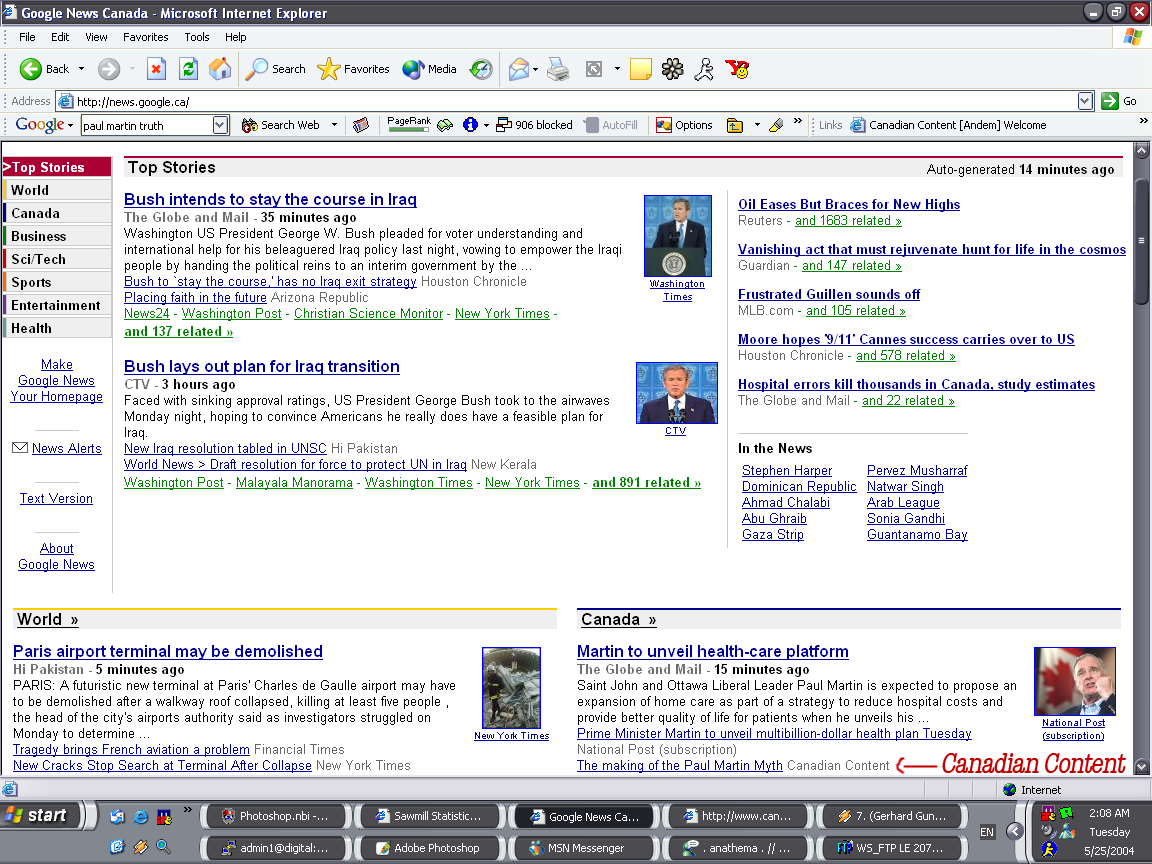This screenshot has width=1152, height=864.
Task: Click Google Toolbar Search Web binoculars button
Action: click(x=281, y=125)
